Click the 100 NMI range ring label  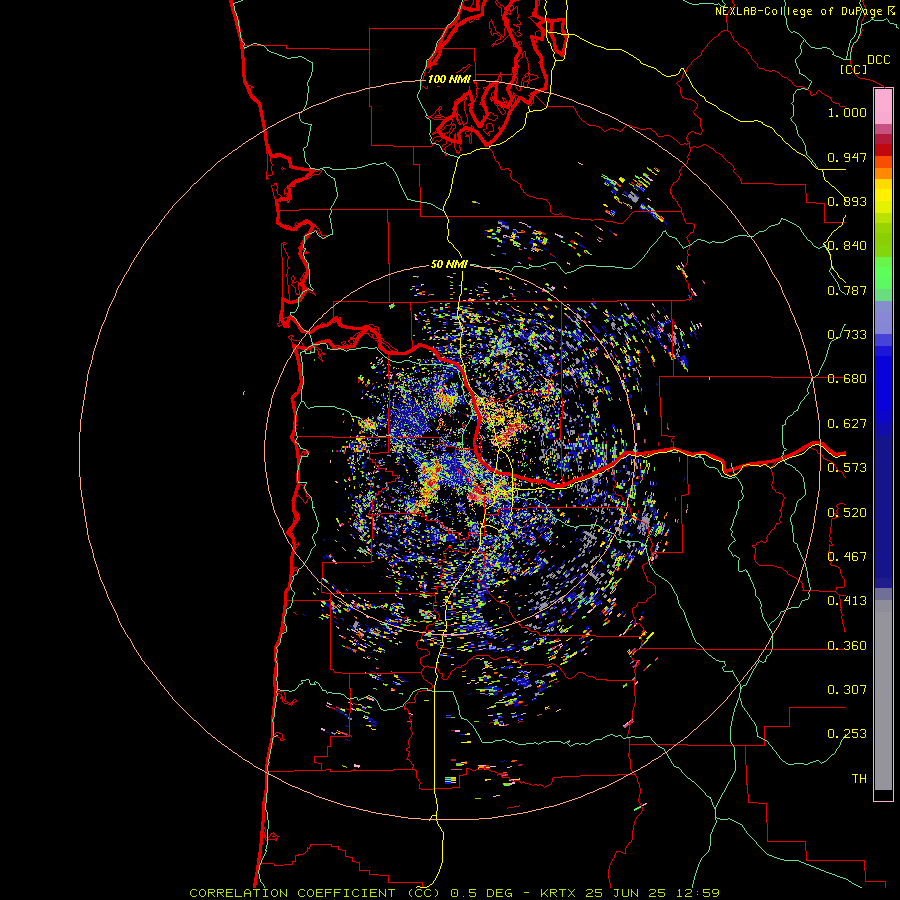coord(449,79)
